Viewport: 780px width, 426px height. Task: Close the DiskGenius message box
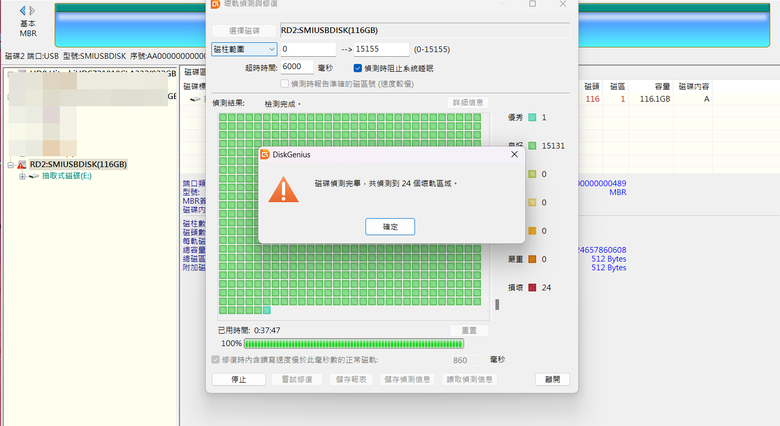pos(514,154)
